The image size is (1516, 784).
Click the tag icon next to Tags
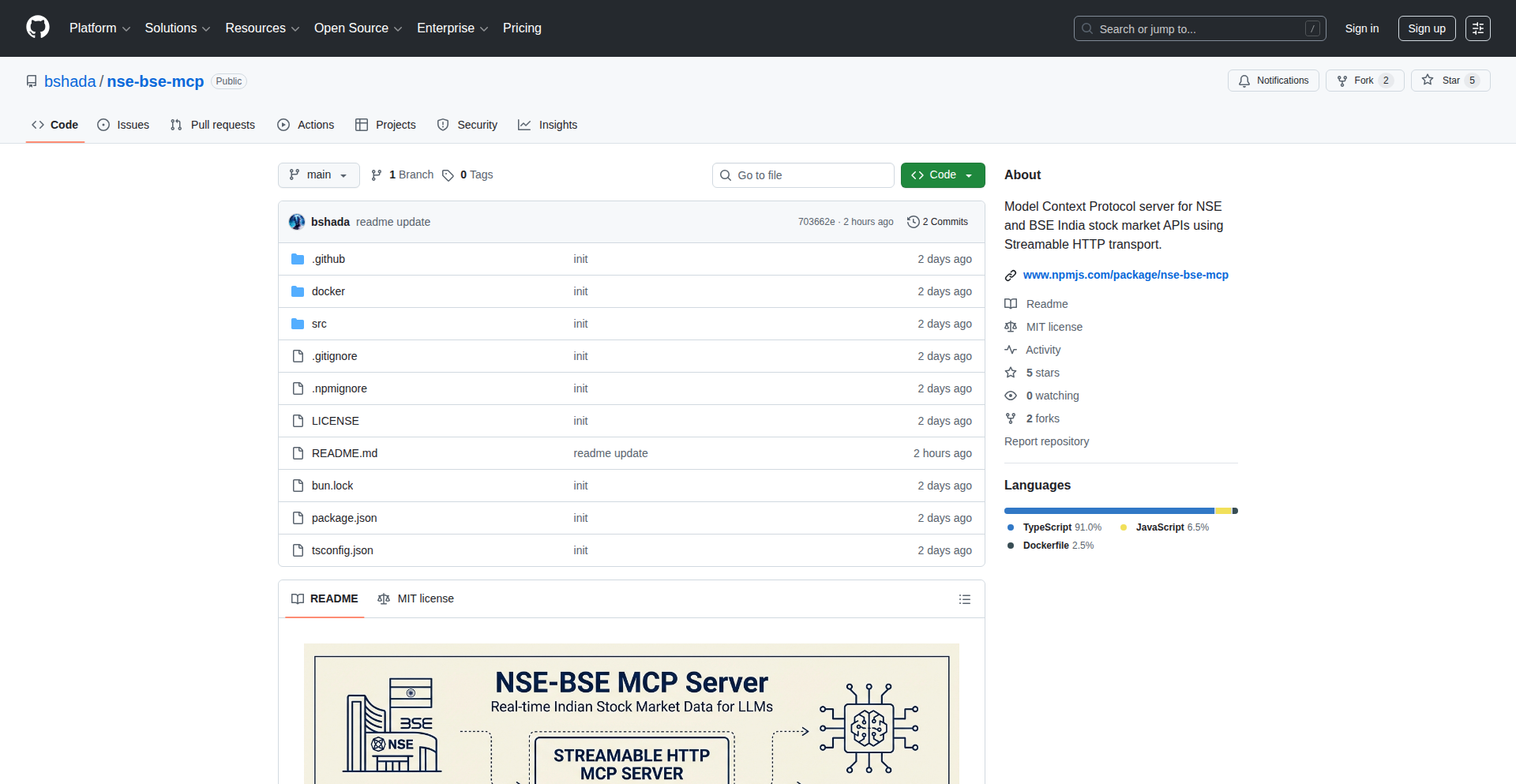(448, 175)
